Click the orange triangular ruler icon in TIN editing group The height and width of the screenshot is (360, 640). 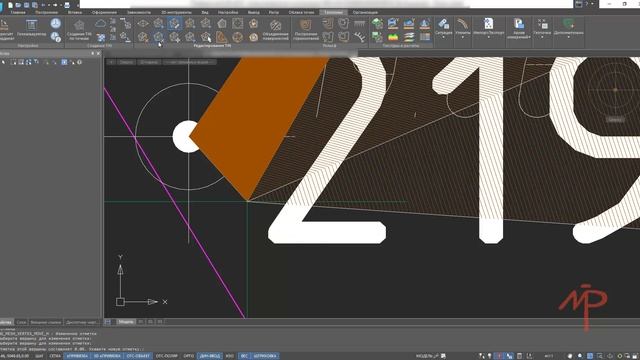(222, 37)
